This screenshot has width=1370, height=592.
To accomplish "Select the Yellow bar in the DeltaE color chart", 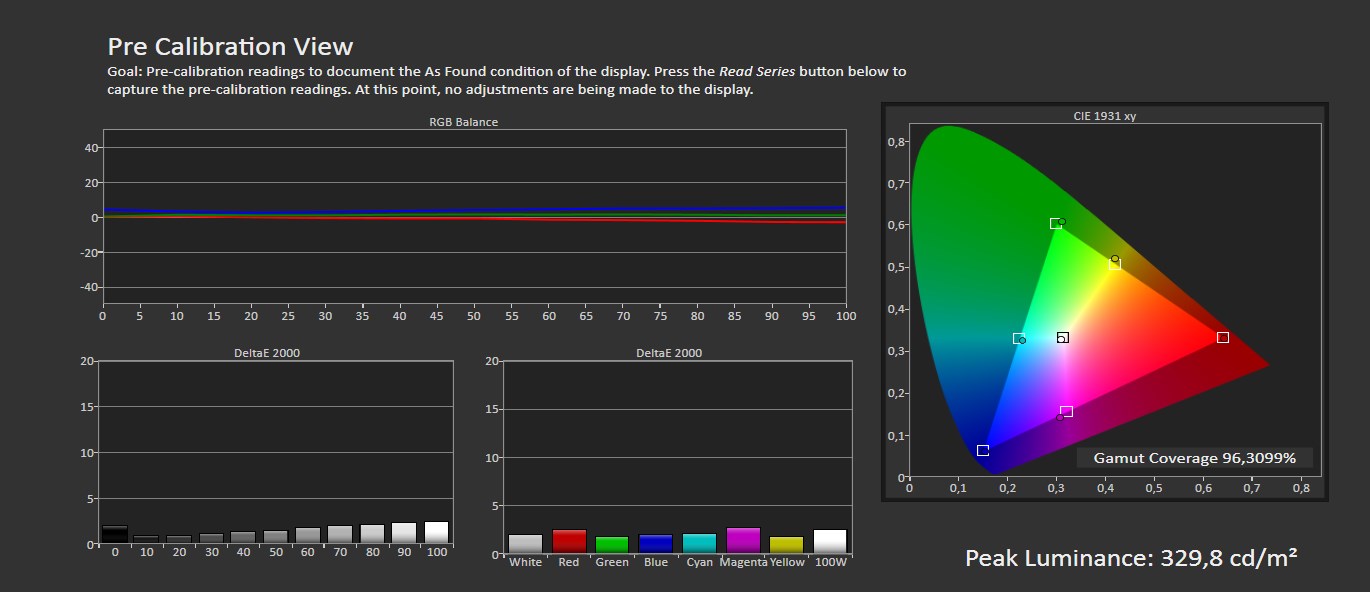I will pos(786,545).
